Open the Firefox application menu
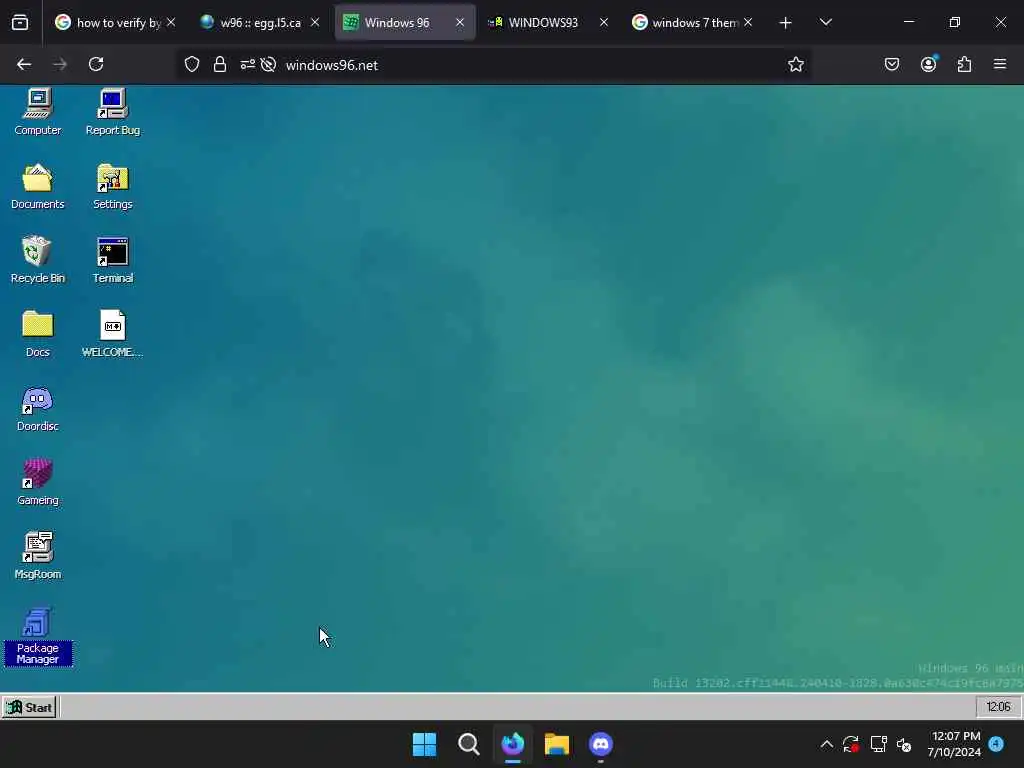1024x768 pixels. pos(1000,64)
